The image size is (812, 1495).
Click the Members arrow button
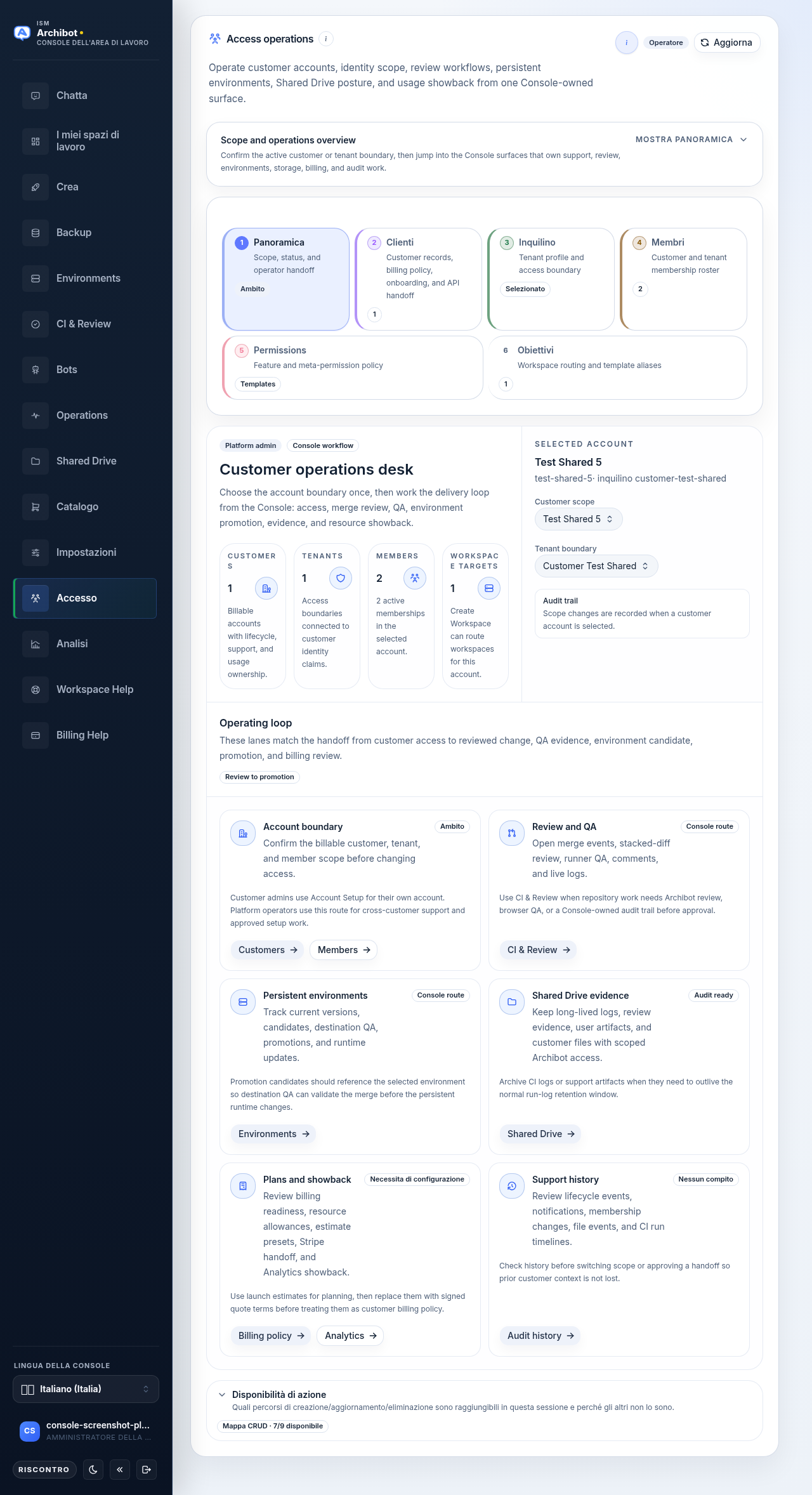[343, 950]
